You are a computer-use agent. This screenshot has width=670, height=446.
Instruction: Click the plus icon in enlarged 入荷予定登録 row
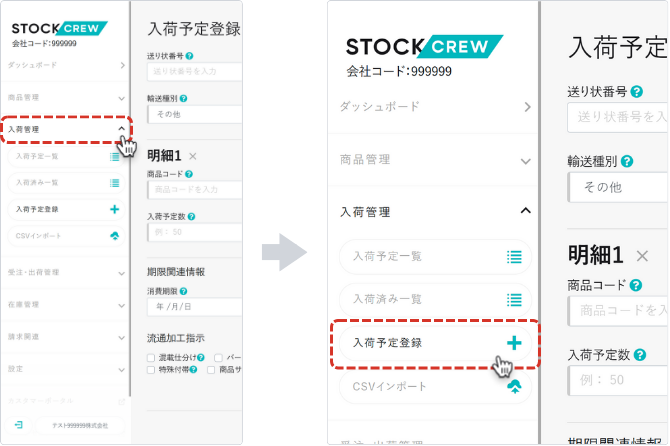click(x=514, y=343)
